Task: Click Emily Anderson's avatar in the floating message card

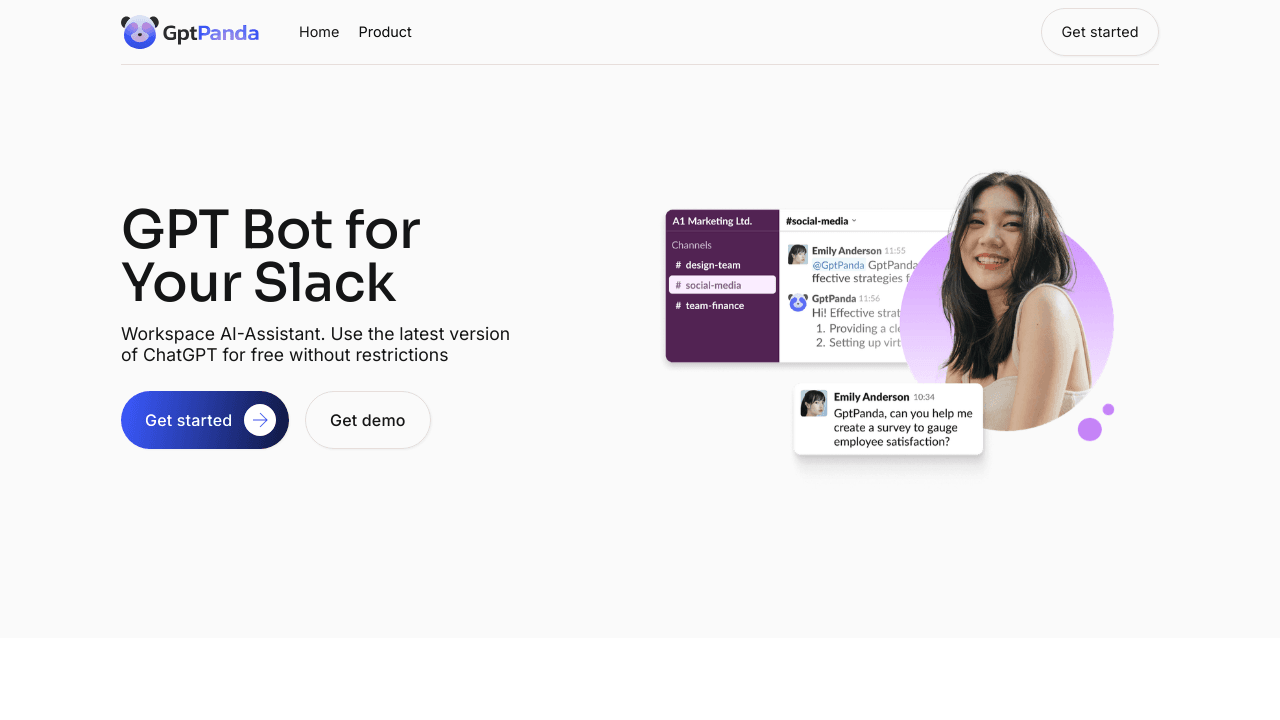Action: coord(813,404)
